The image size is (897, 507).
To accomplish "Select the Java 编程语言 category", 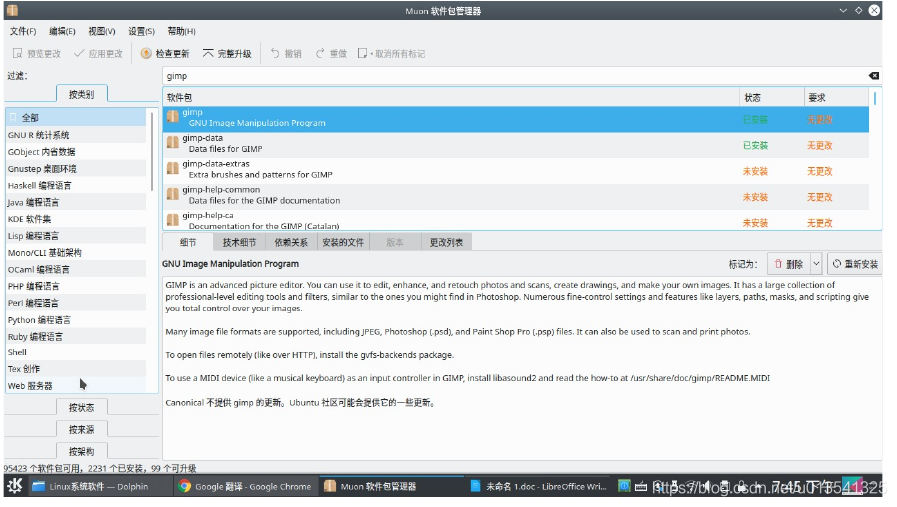I will (x=76, y=202).
